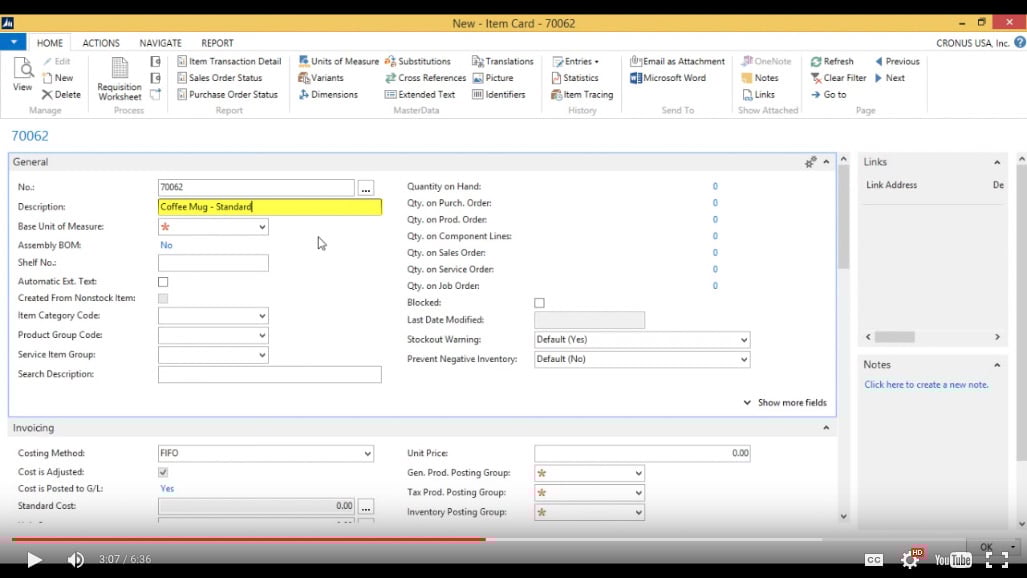
Task: Delete the current item card
Action: pos(62,94)
